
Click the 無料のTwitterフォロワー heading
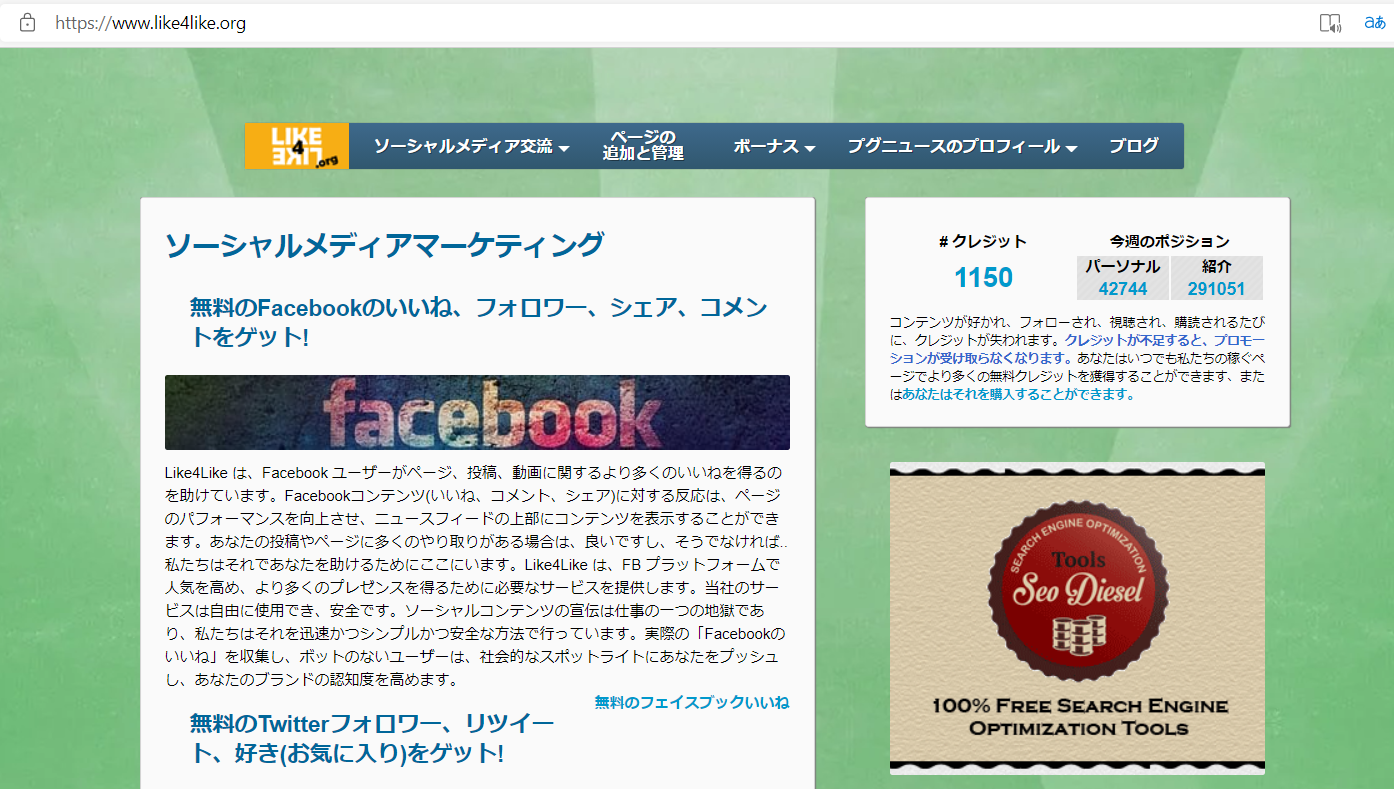pos(372,737)
